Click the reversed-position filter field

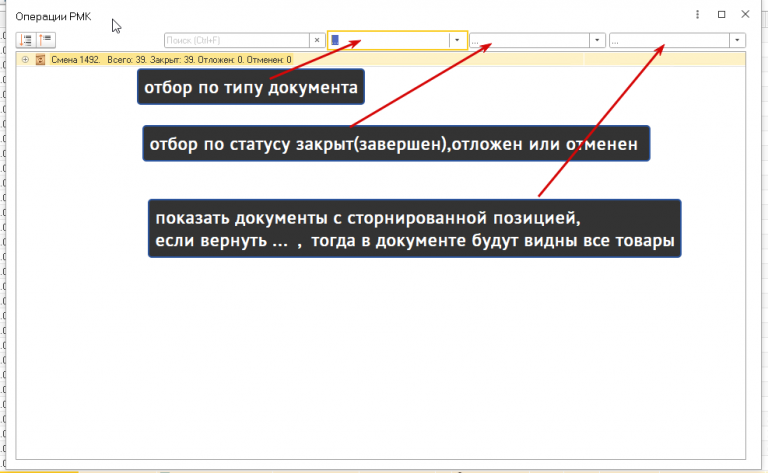coord(669,40)
